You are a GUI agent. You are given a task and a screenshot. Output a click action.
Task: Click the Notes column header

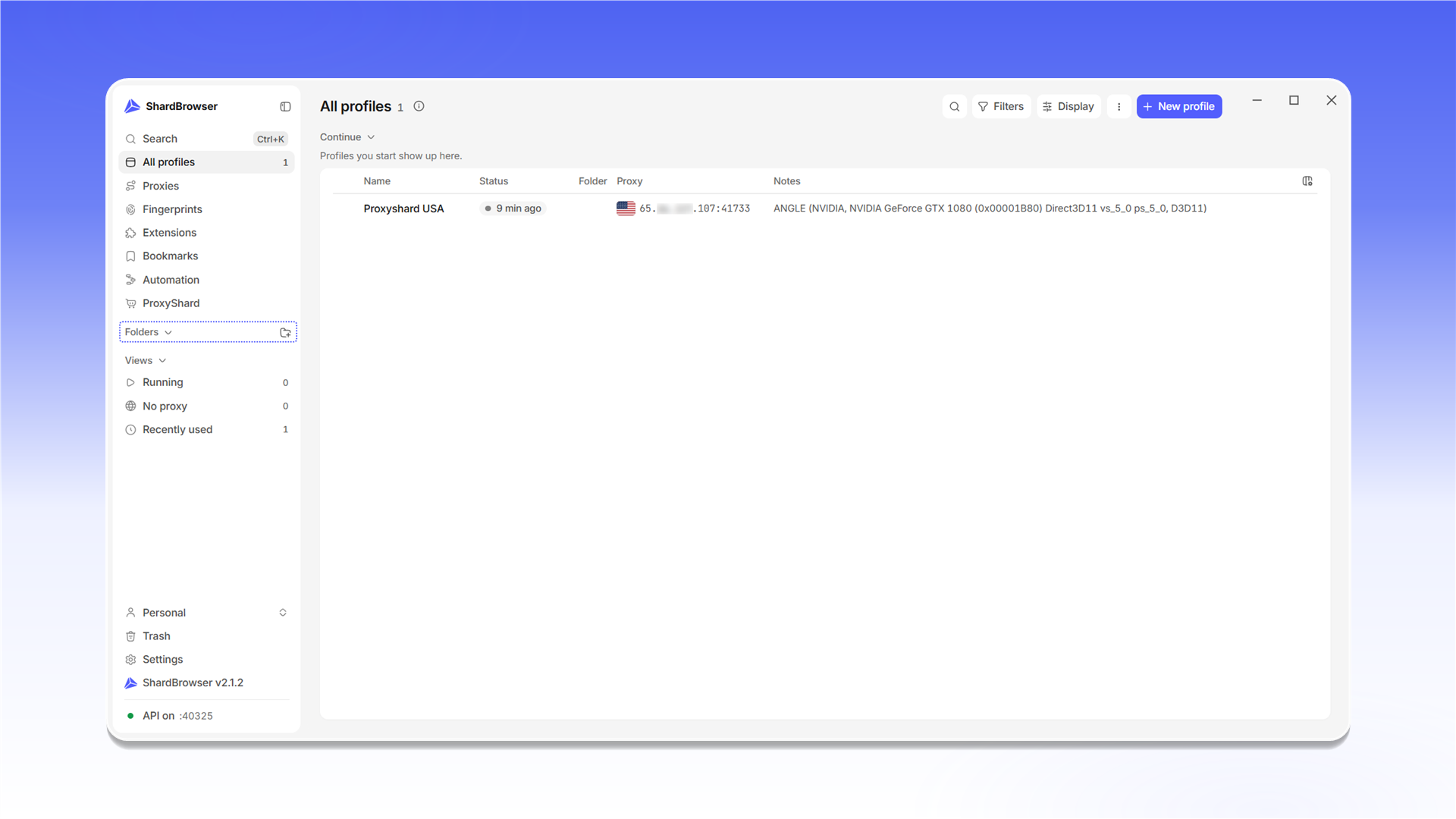pos(787,181)
